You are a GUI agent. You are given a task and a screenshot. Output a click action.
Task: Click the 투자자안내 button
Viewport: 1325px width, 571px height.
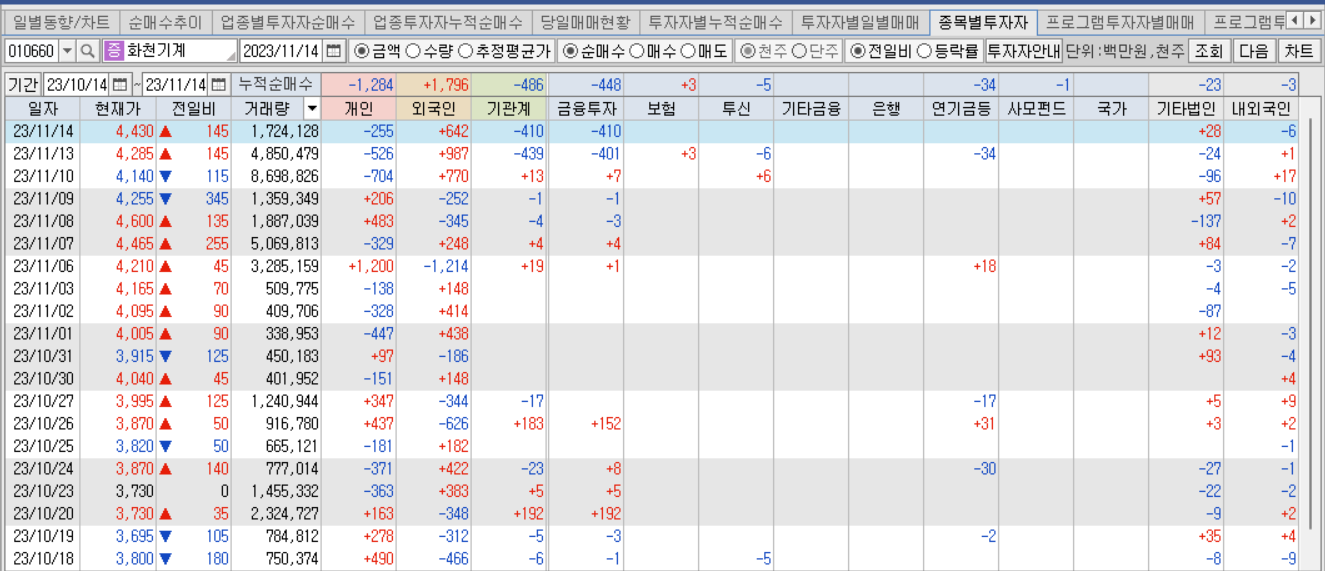click(x=1023, y=51)
